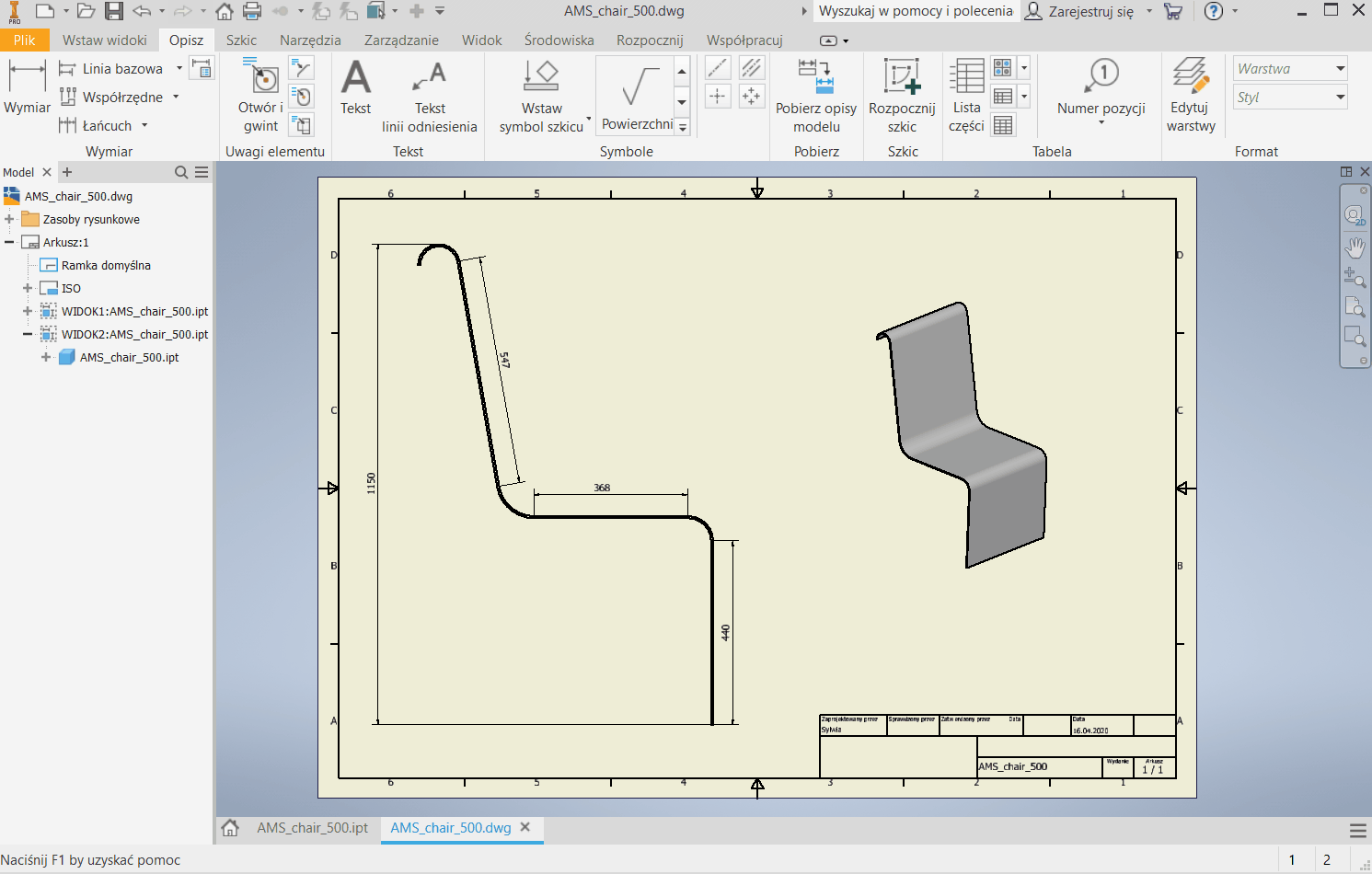1372x874 pixels.
Task: Open the Styl style dropdown
Action: 1340,97
